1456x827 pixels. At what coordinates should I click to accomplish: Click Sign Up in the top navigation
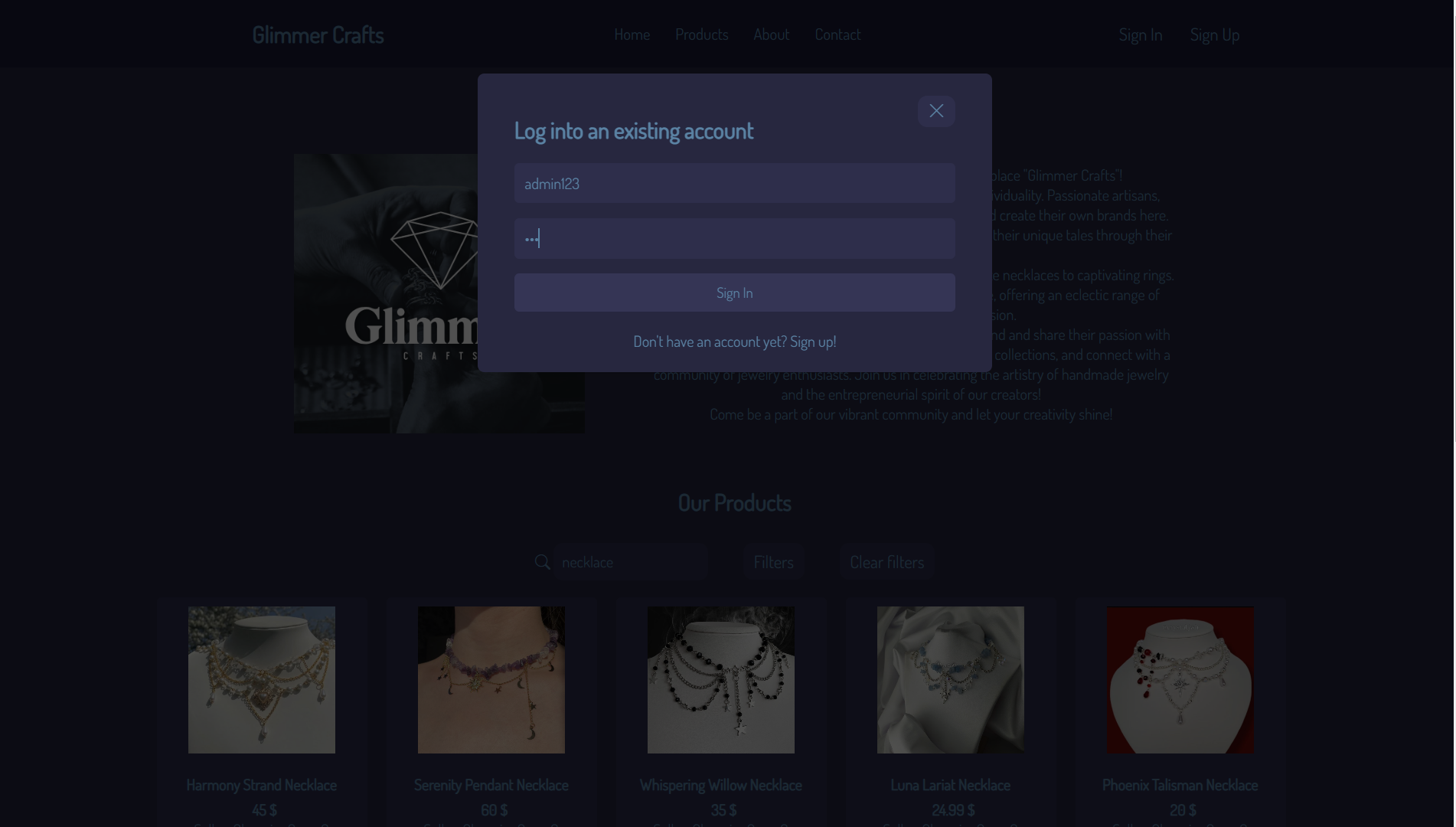tap(1214, 34)
